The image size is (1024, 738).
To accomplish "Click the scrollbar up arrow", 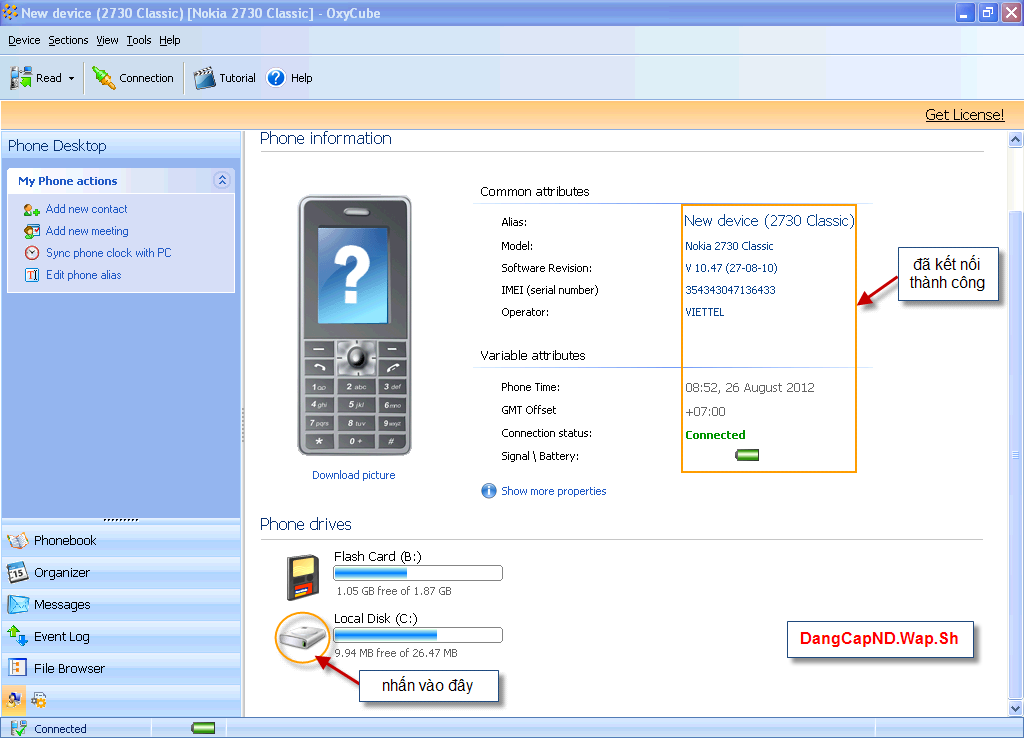I will pos(1015,139).
